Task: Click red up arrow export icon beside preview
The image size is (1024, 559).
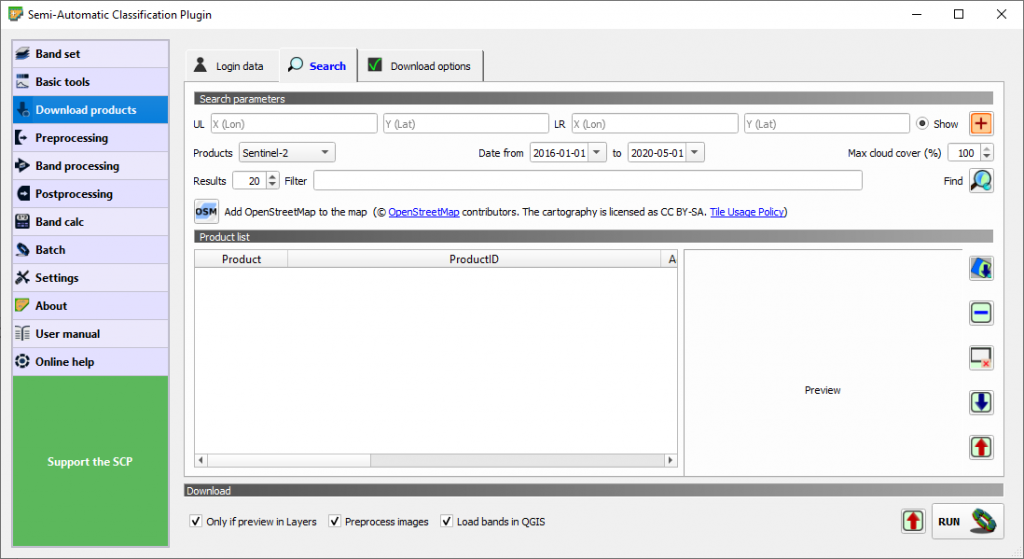Action: point(981,447)
